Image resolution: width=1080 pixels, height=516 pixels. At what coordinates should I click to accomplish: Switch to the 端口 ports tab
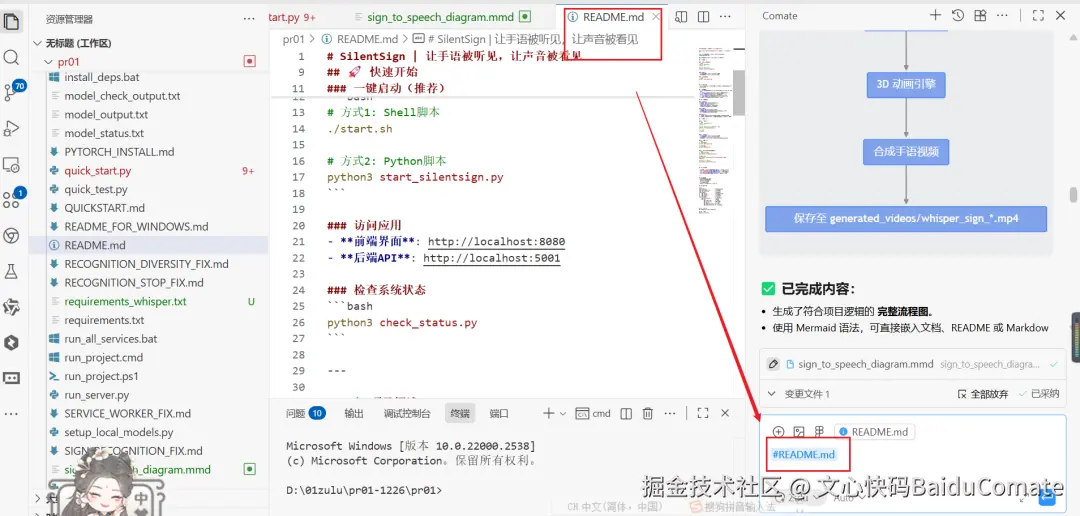(499, 413)
